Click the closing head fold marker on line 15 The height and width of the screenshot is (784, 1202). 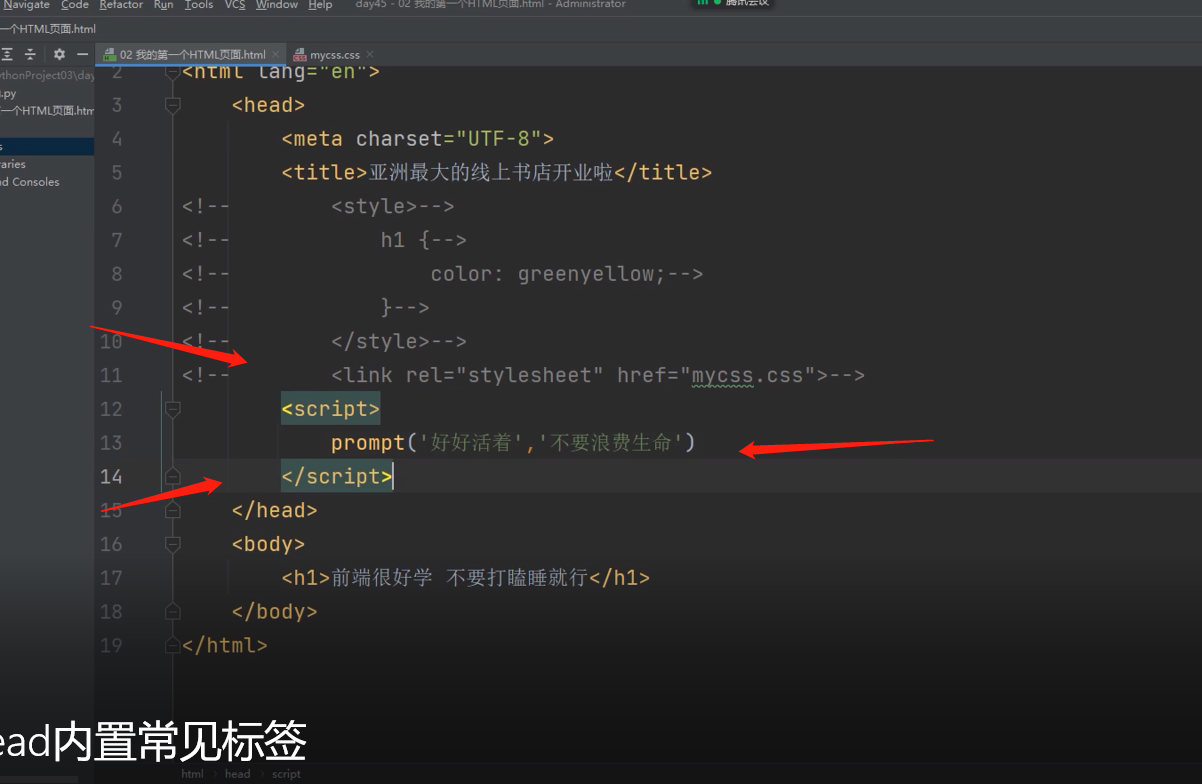(172, 510)
